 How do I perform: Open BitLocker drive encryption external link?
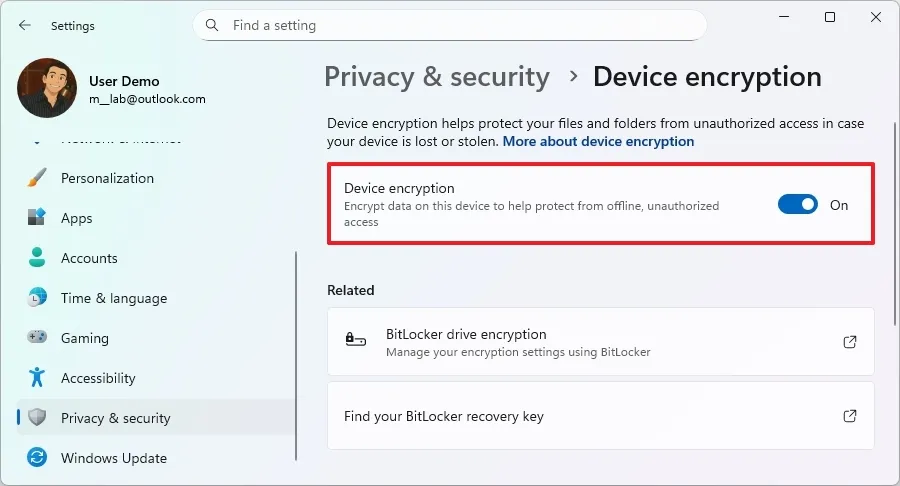pyautogui.click(x=849, y=342)
